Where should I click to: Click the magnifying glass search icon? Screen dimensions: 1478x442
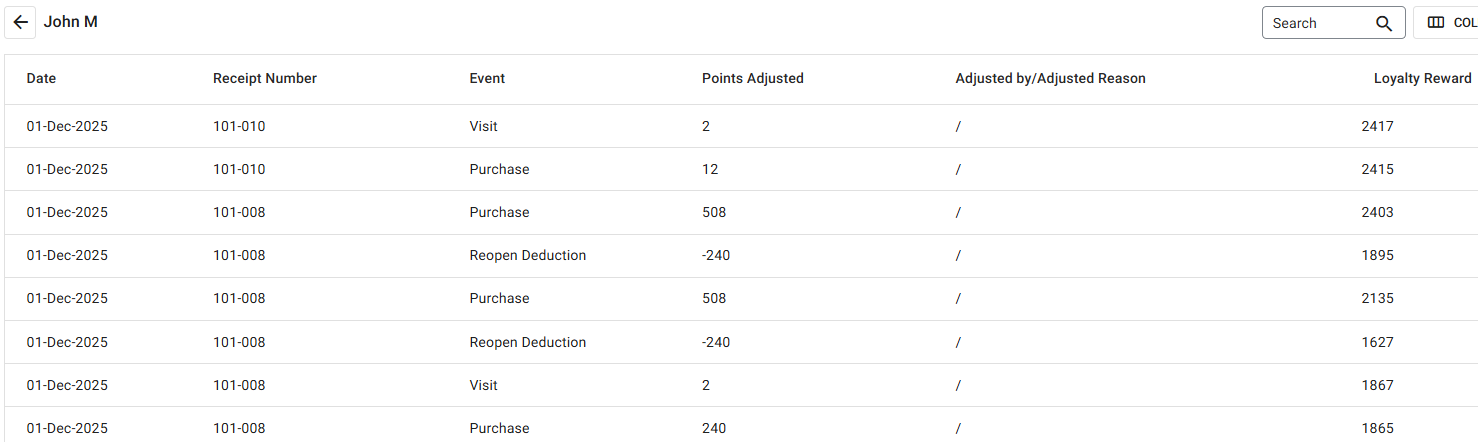(1384, 23)
